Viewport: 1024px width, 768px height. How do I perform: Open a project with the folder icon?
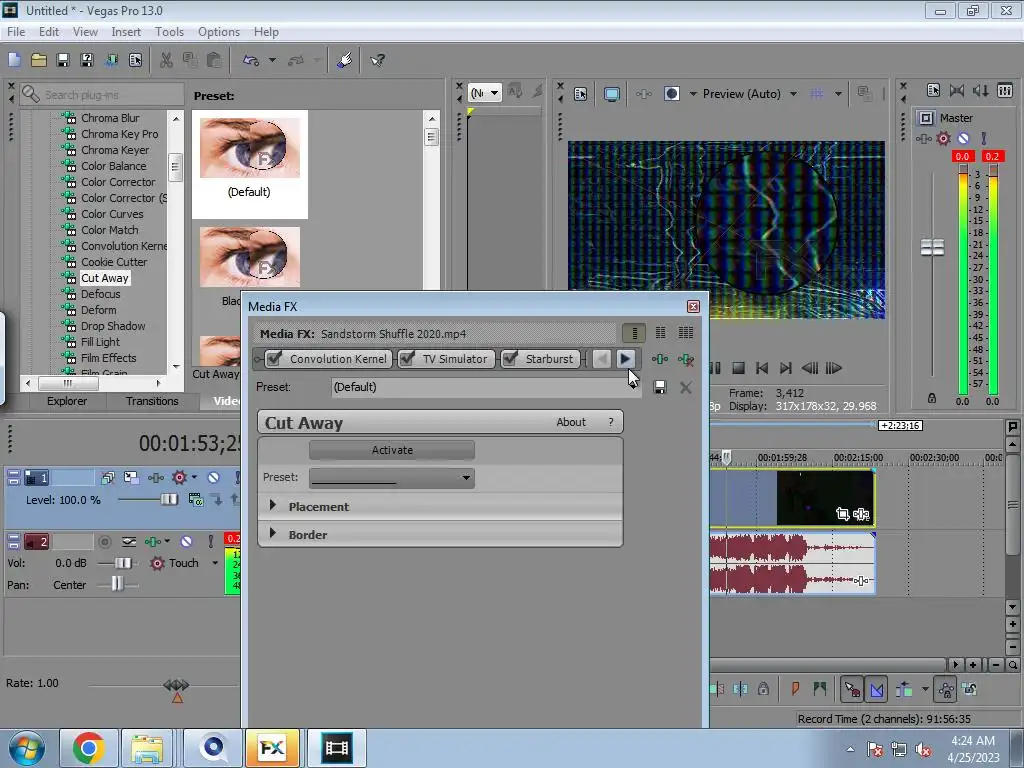(39, 60)
